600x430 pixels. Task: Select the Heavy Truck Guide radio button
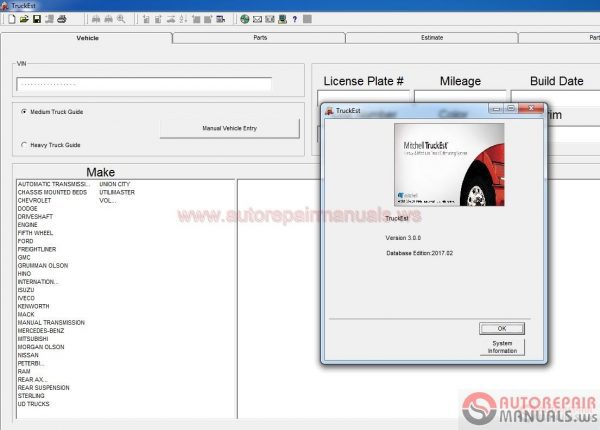click(24, 145)
